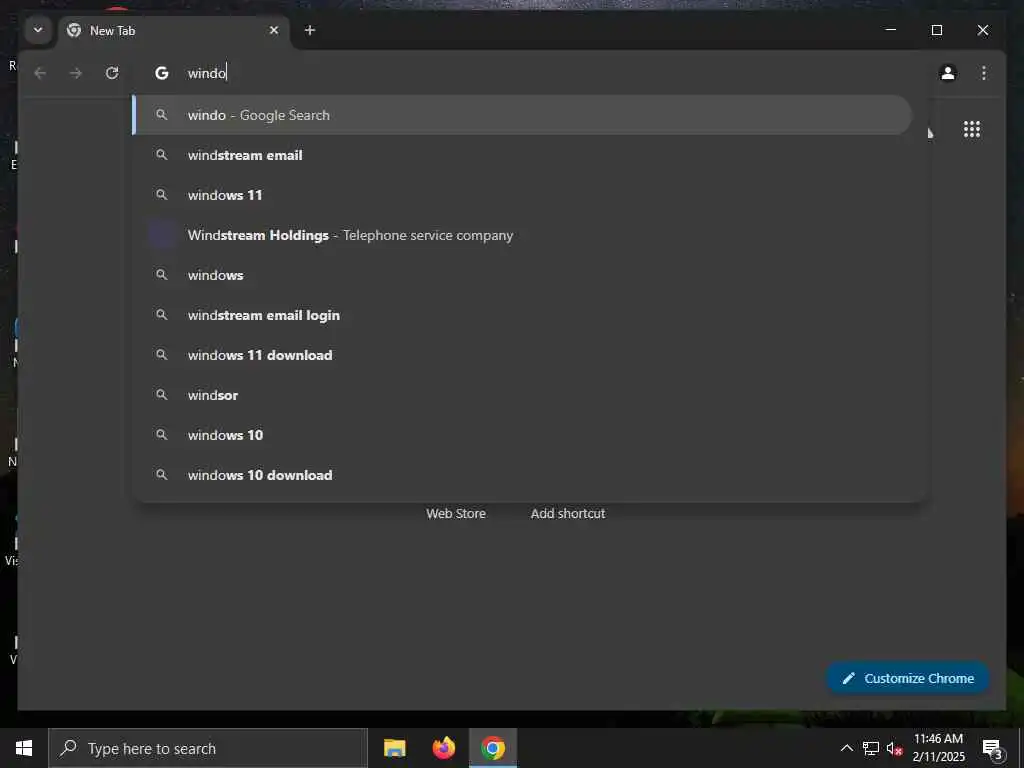Click the Chrome taskbar icon

[x=493, y=748]
